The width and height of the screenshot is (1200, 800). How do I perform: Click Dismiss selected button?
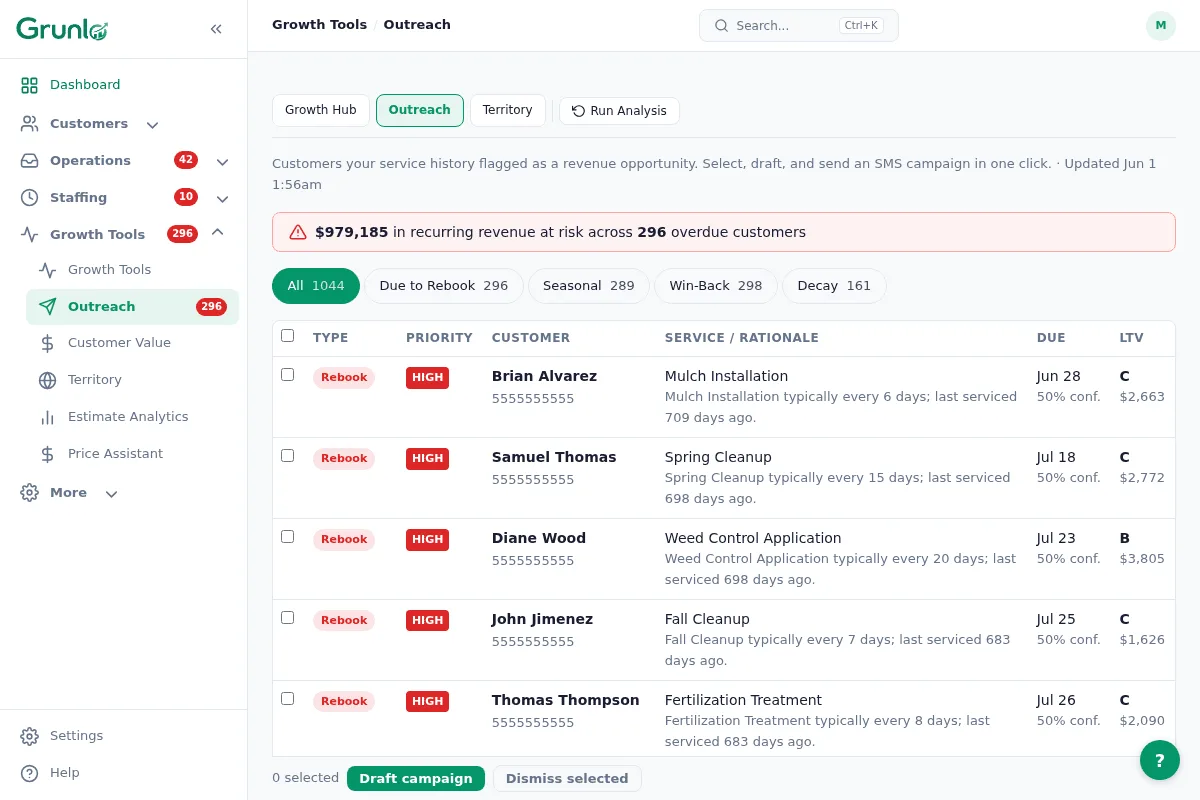pos(567,779)
